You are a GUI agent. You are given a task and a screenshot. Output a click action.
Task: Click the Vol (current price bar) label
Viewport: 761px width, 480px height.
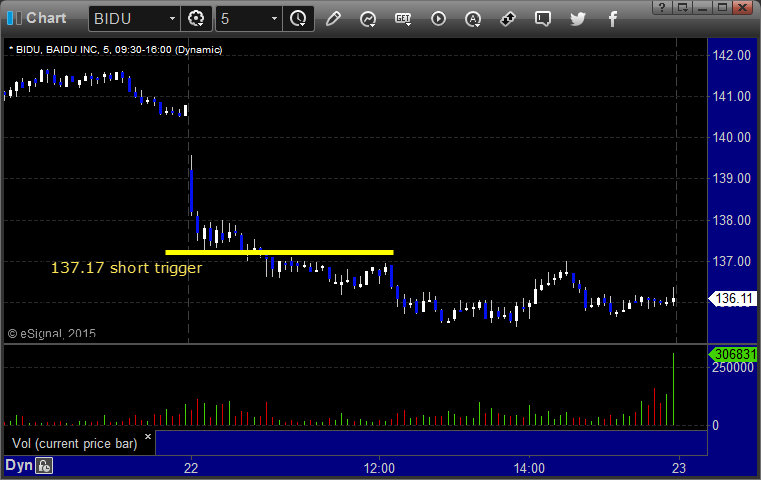pyautogui.click(x=75, y=443)
